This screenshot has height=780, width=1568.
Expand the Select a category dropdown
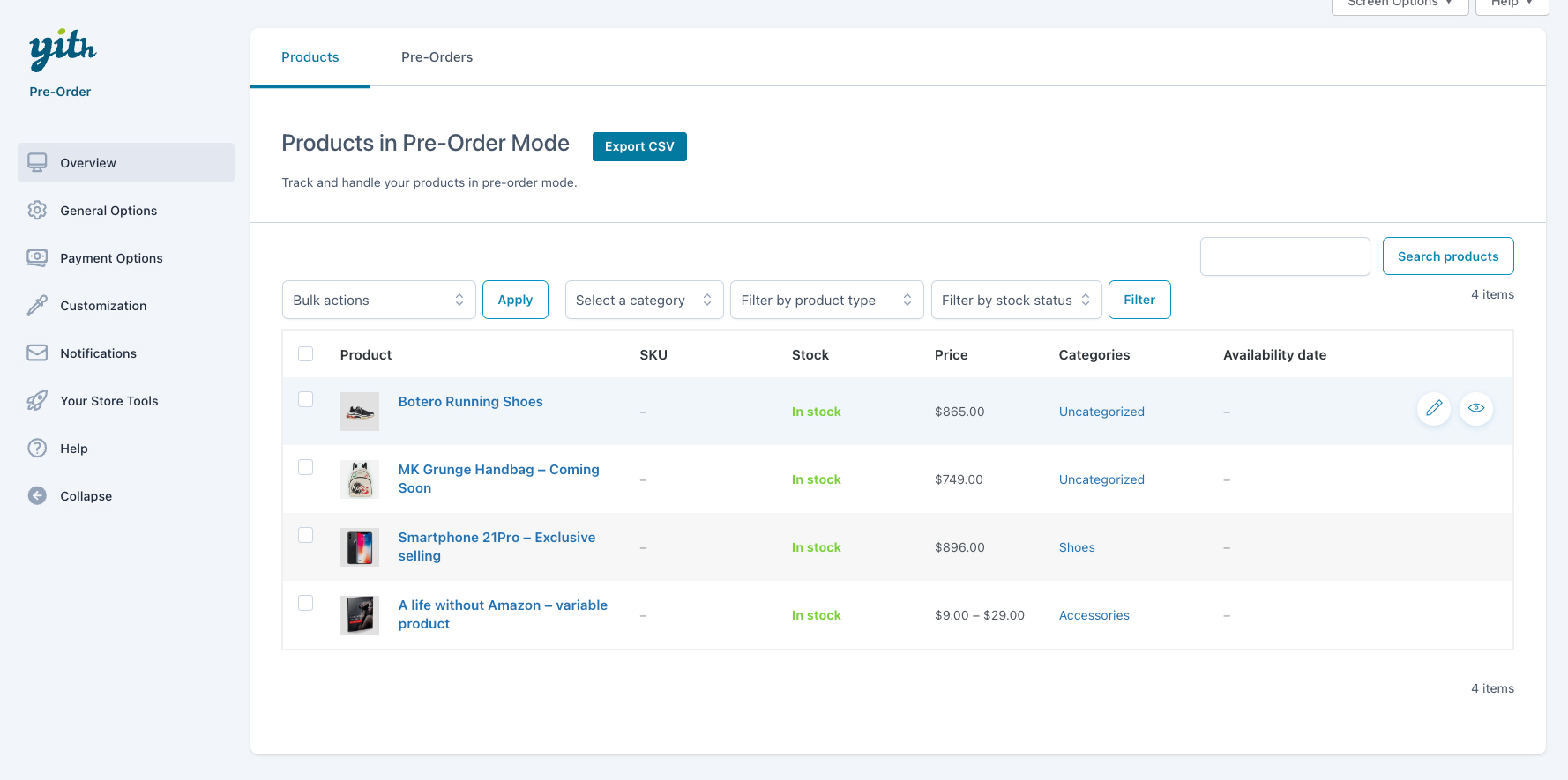click(644, 301)
